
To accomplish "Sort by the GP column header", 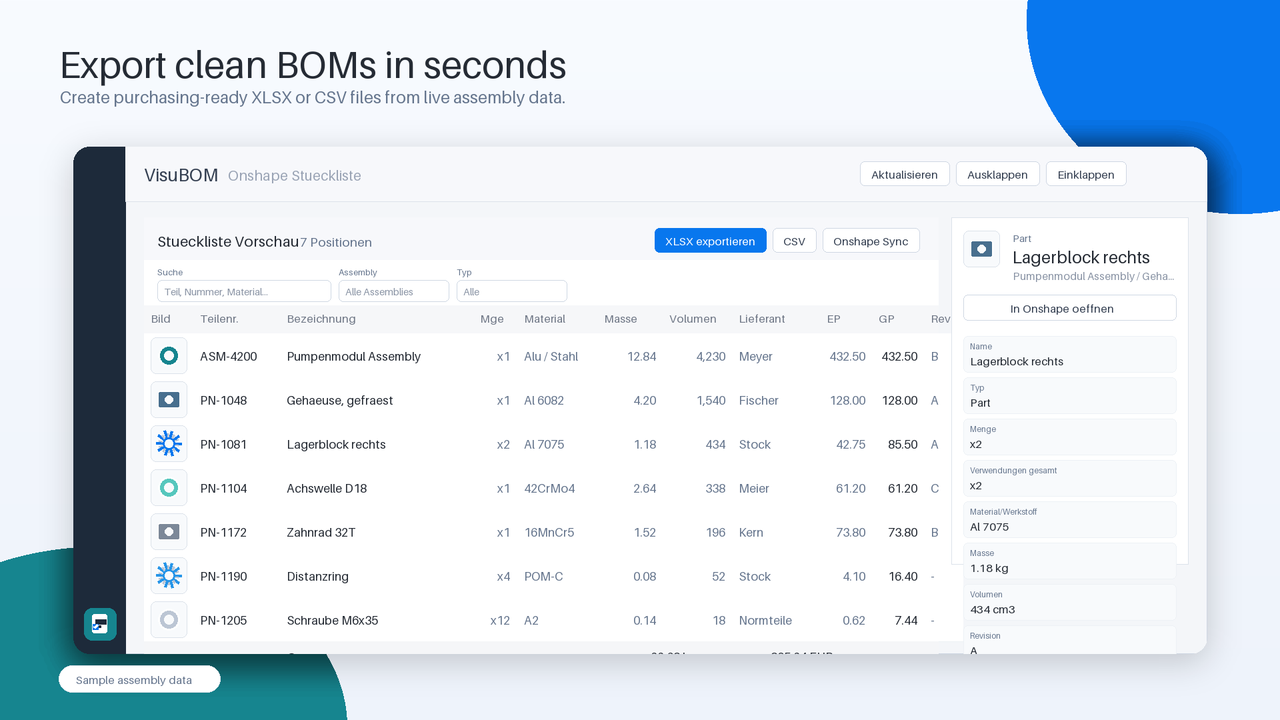I will tap(886, 319).
